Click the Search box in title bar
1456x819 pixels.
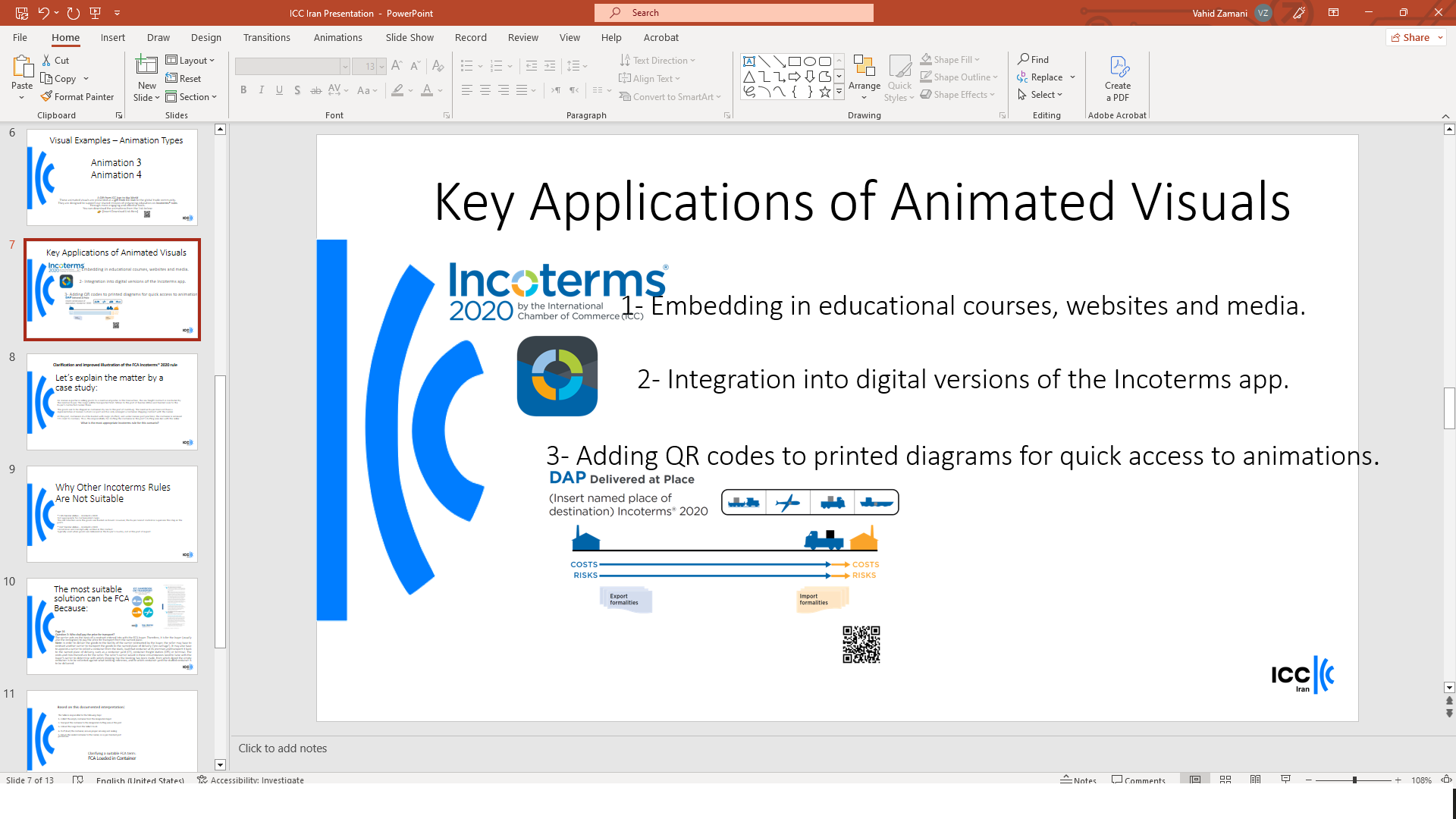pos(734,13)
